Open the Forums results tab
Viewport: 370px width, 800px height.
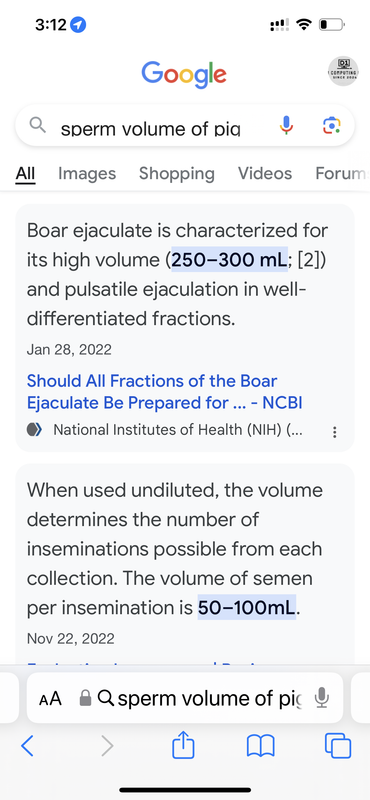coord(342,173)
